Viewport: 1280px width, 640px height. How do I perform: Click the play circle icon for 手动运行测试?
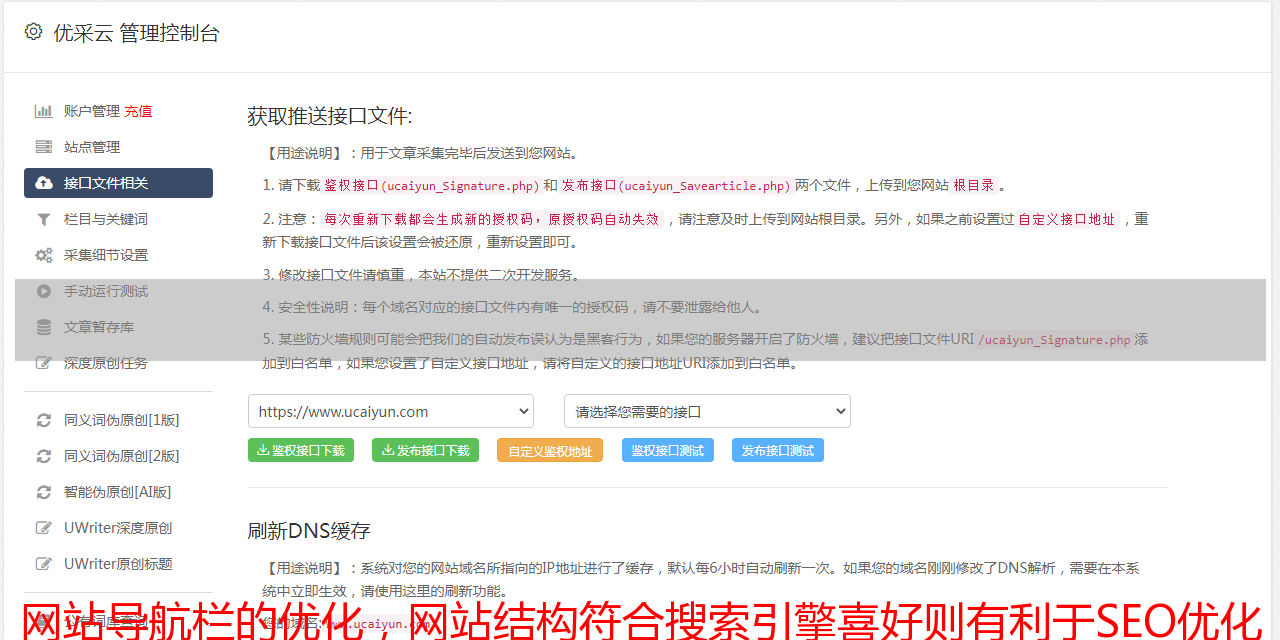pyautogui.click(x=44, y=291)
